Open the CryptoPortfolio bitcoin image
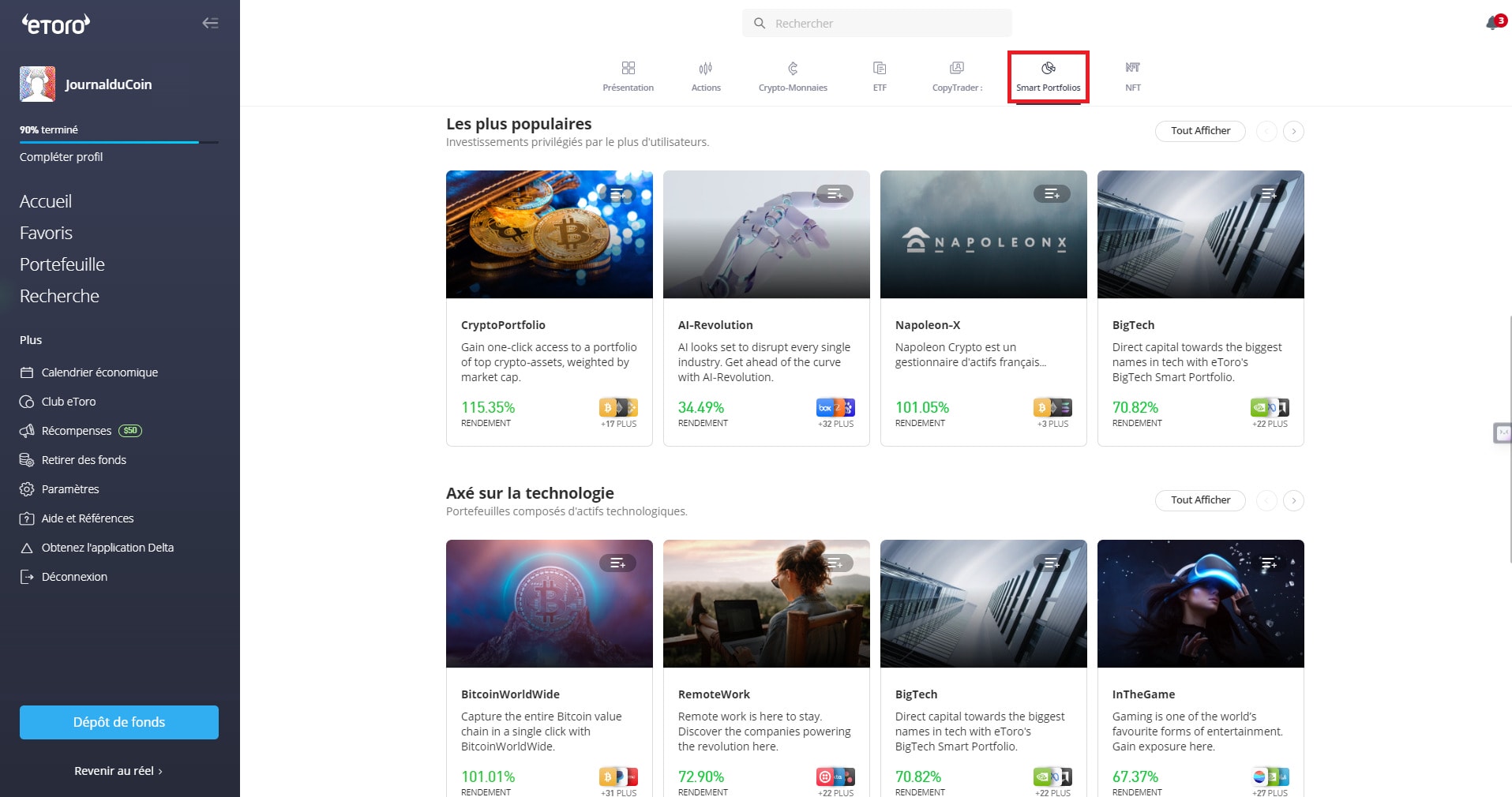1512x797 pixels. [x=550, y=234]
